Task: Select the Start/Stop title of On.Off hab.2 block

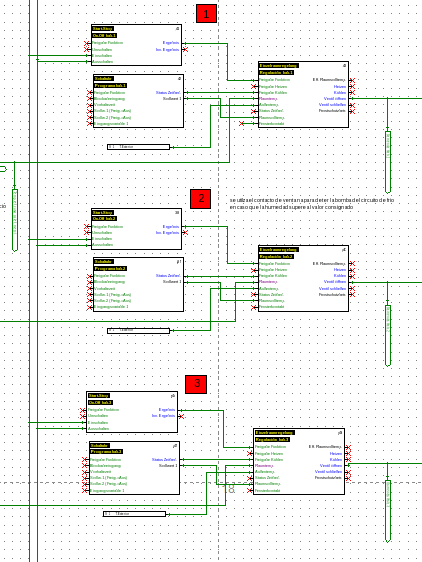Action: [x=103, y=213]
